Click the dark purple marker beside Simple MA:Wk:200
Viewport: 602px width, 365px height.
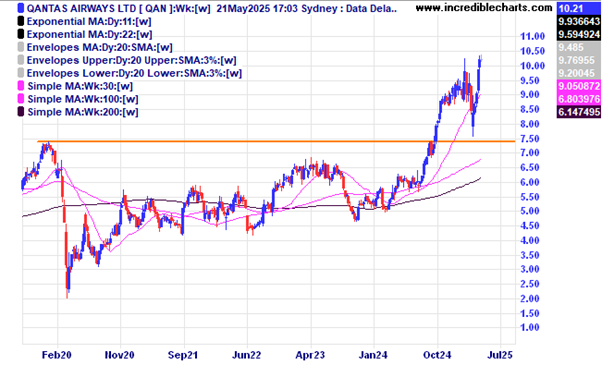[21, 112]
